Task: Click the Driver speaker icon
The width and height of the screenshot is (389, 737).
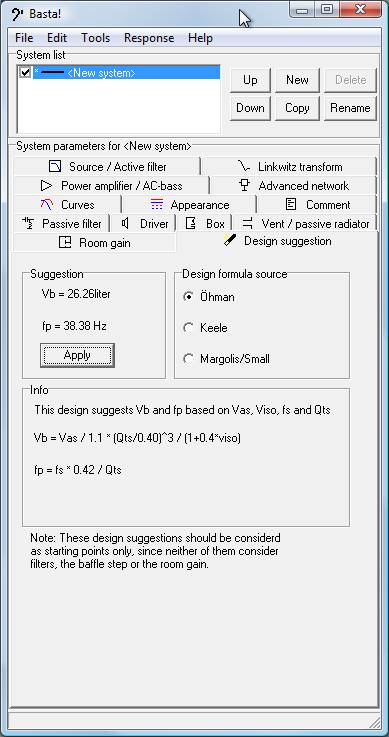Action: click(x=125, y=223)
